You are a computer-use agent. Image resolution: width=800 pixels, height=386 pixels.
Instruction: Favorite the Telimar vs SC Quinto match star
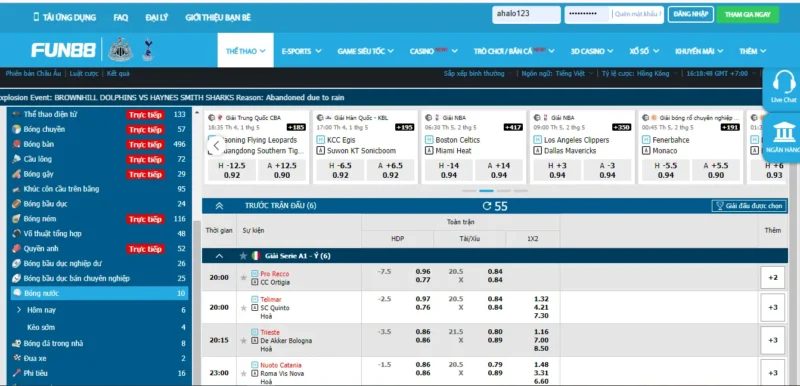(x=243, y=307)
